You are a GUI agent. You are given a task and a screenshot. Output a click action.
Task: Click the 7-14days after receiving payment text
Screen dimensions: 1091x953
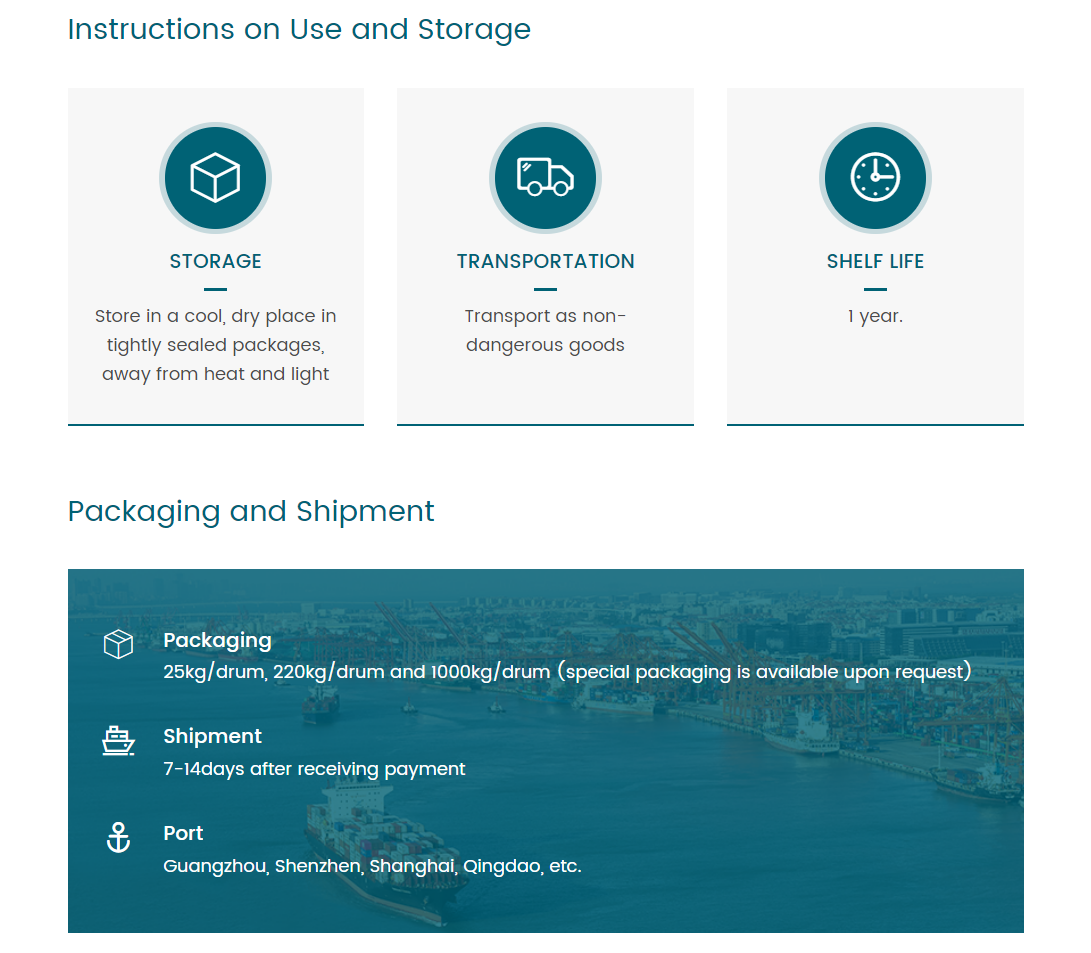click(x=314, y=769)
